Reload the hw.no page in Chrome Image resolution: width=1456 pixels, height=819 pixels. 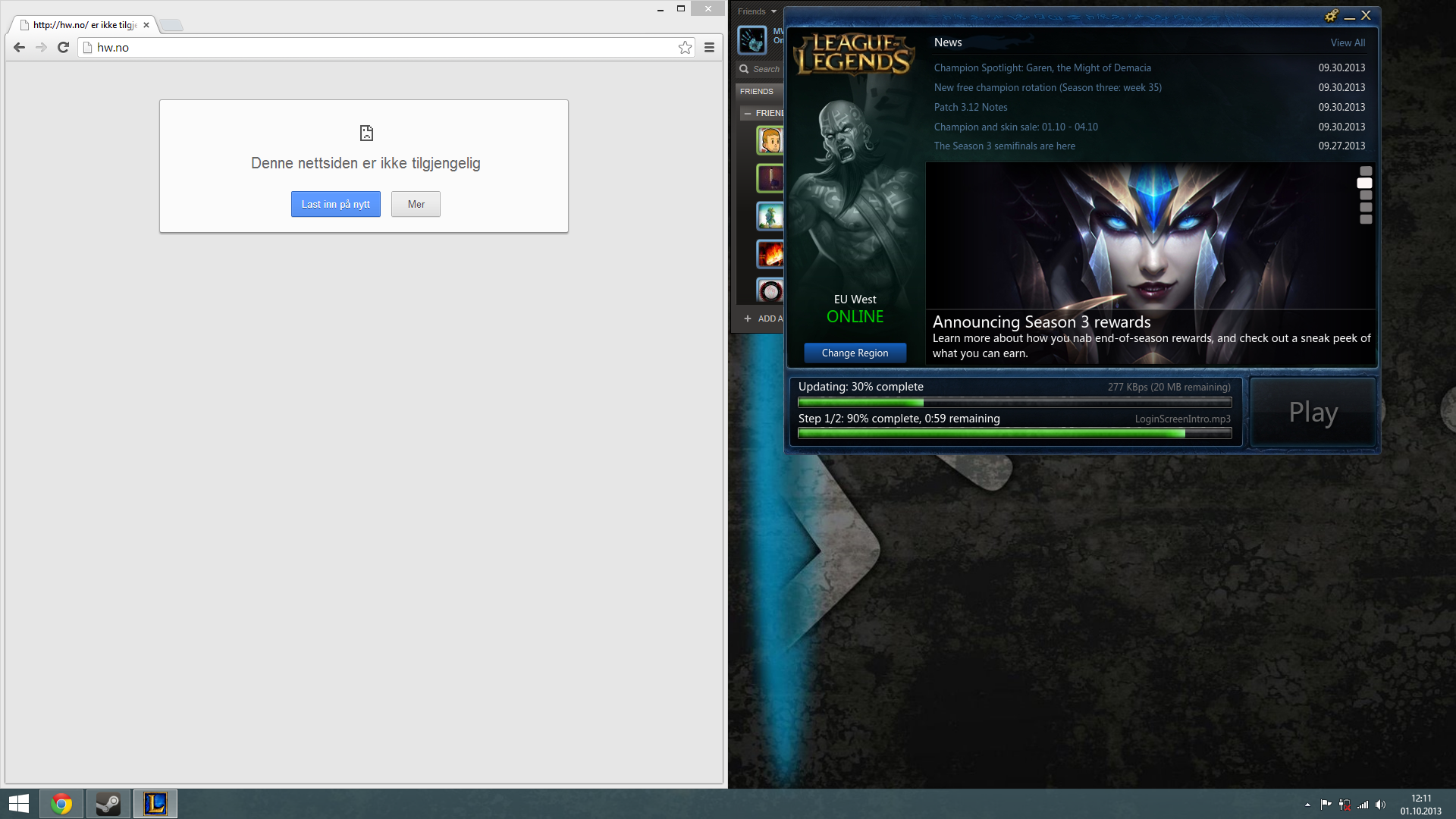point(64,47)
